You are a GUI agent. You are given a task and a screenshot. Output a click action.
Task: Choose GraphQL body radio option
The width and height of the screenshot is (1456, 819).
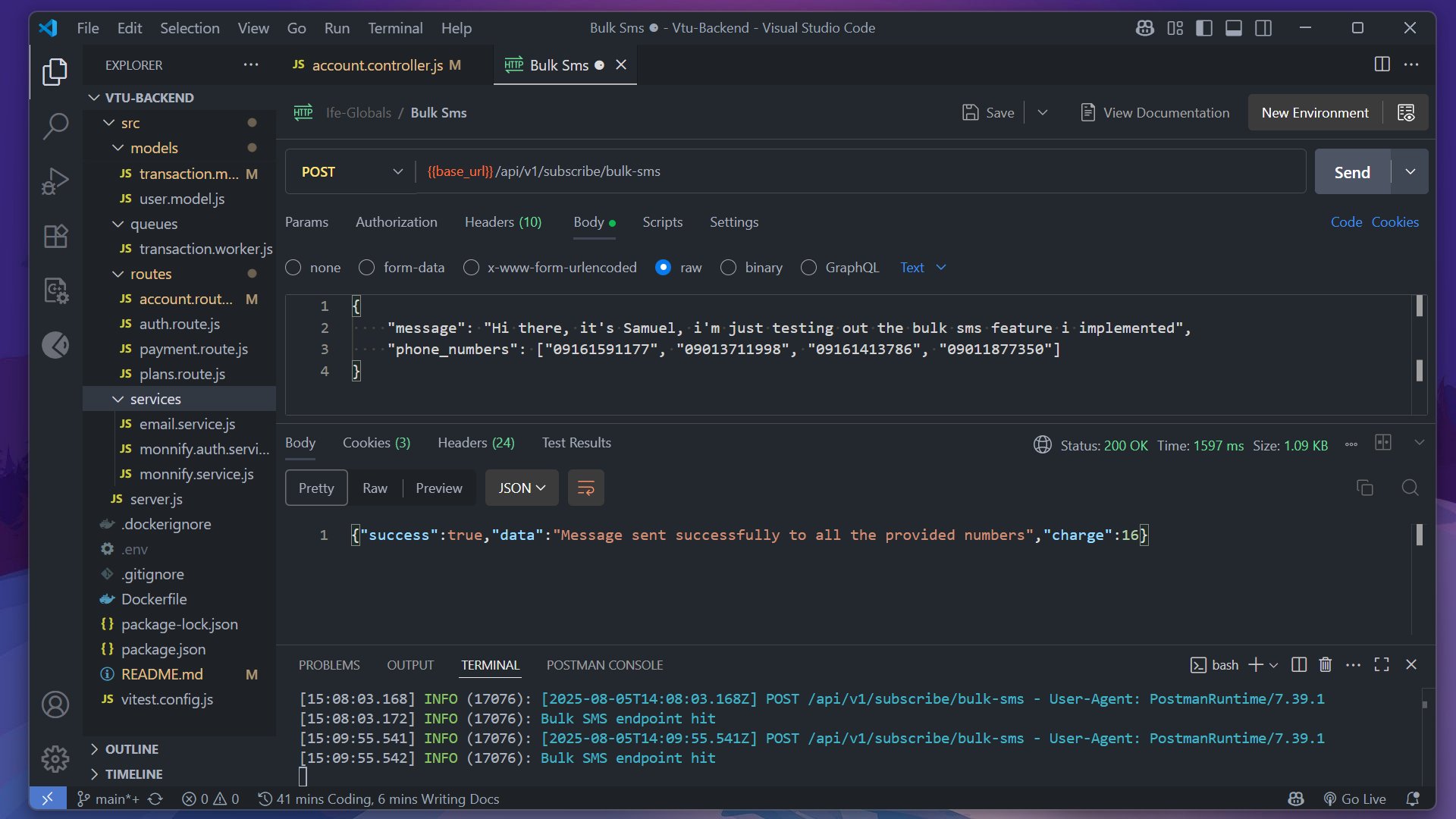click(808, 268)
